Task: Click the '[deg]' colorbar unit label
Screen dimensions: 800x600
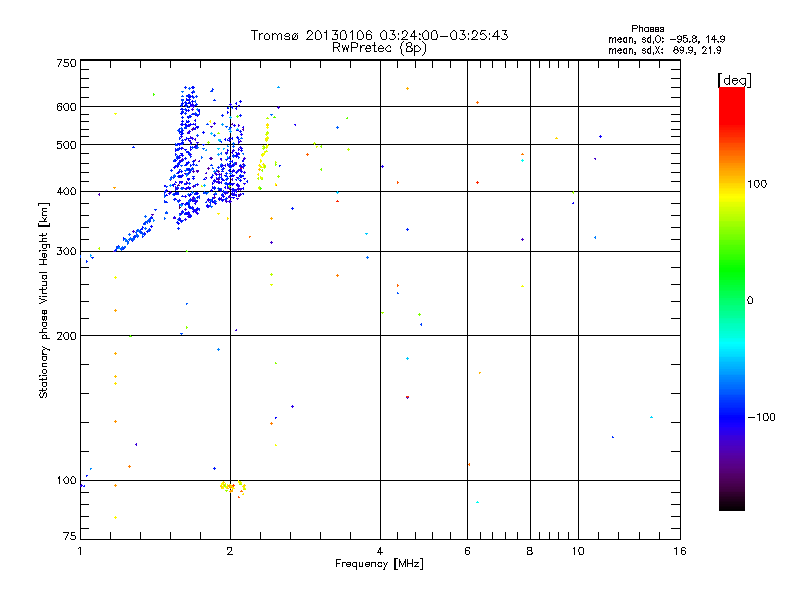Action: [734, 80]
